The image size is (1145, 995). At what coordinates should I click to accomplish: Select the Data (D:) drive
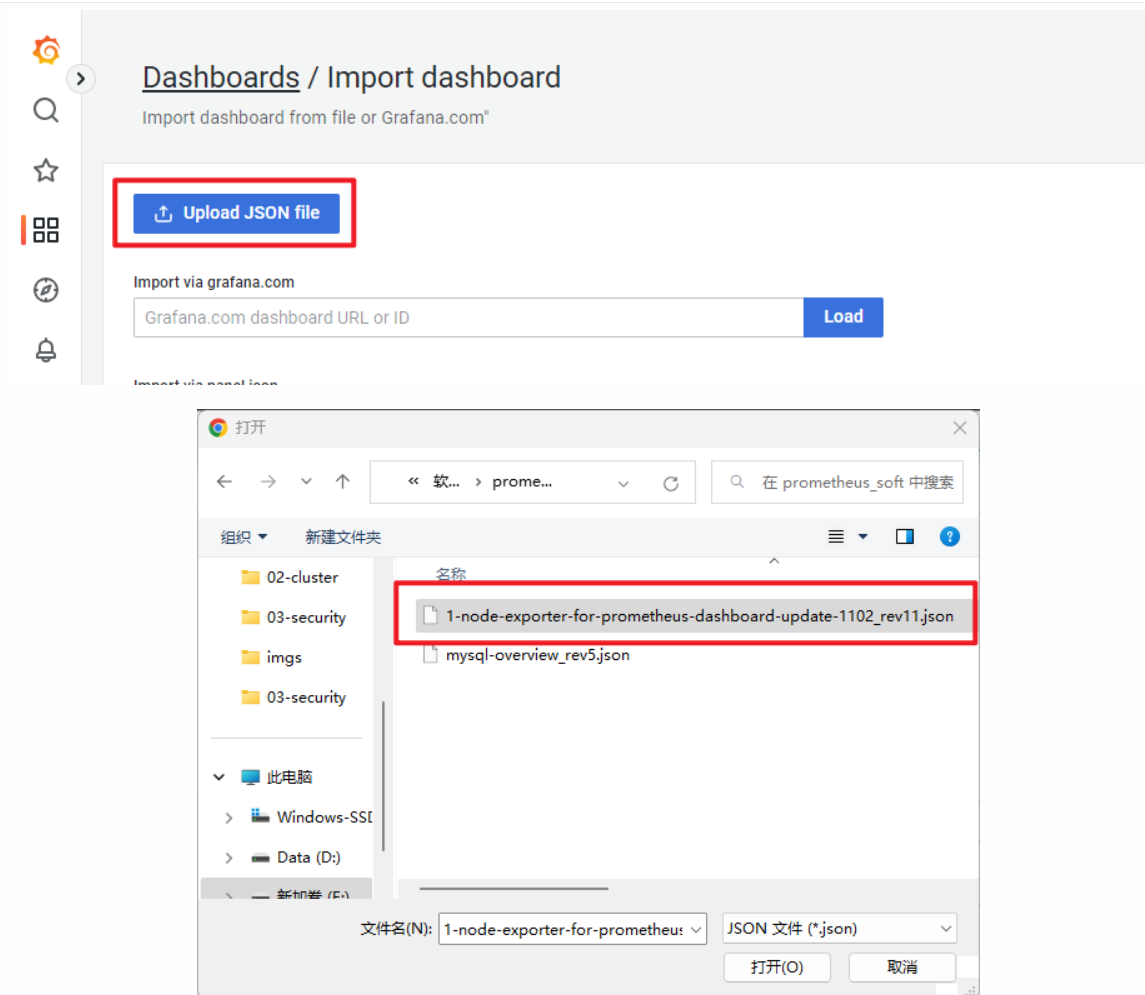point(296,857)
